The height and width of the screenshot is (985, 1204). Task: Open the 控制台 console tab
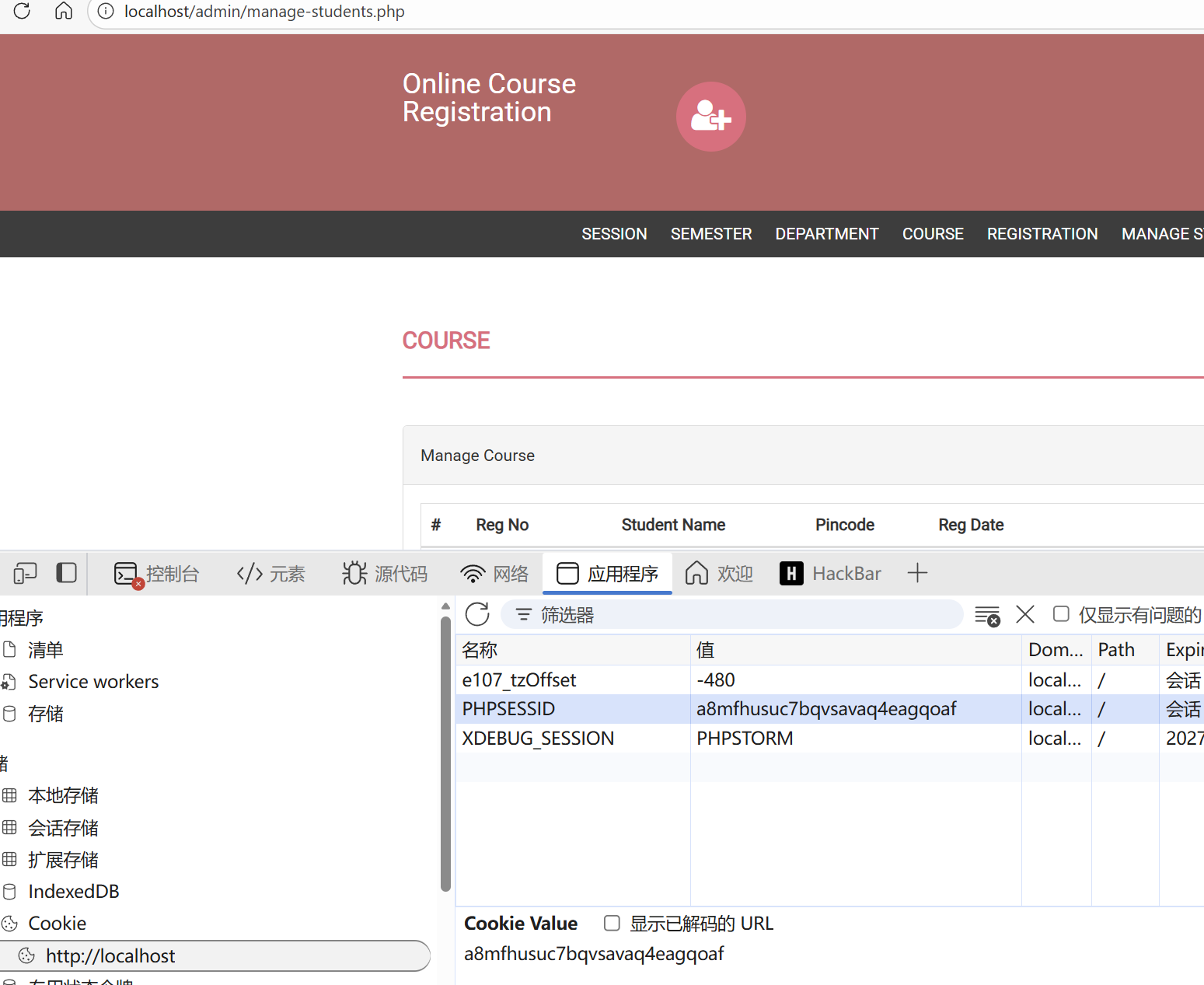157,574
